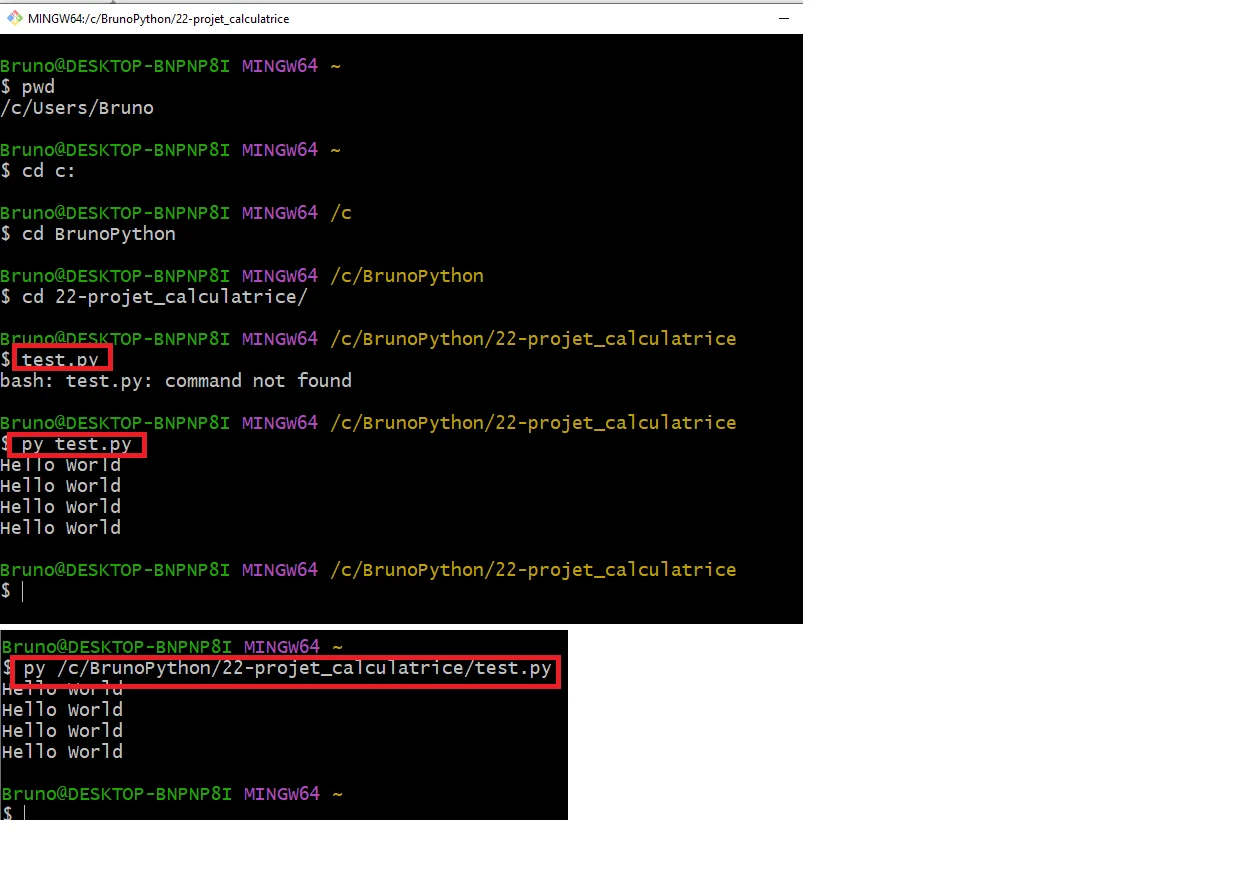
Task: Click the topmost Bruno@DESKTOP-BNPNP8I prompt
Action: coord(115,66)
